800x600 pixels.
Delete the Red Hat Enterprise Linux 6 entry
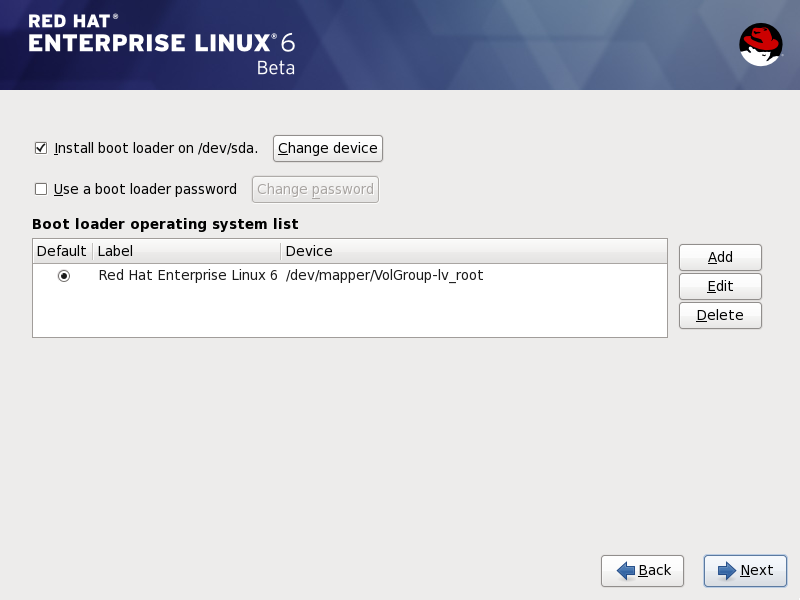point(720,315)
